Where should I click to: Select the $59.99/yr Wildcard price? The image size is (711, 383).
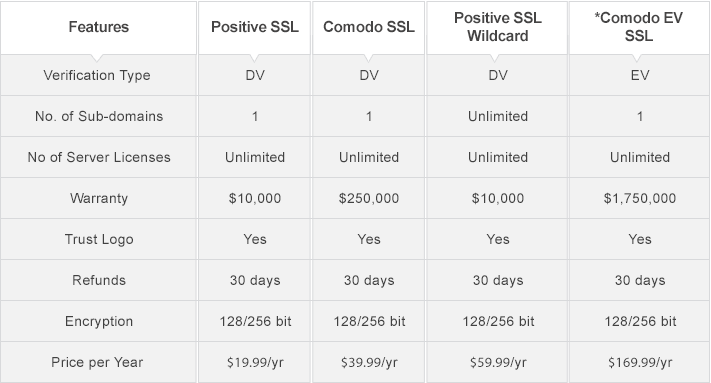click(498, 362)
